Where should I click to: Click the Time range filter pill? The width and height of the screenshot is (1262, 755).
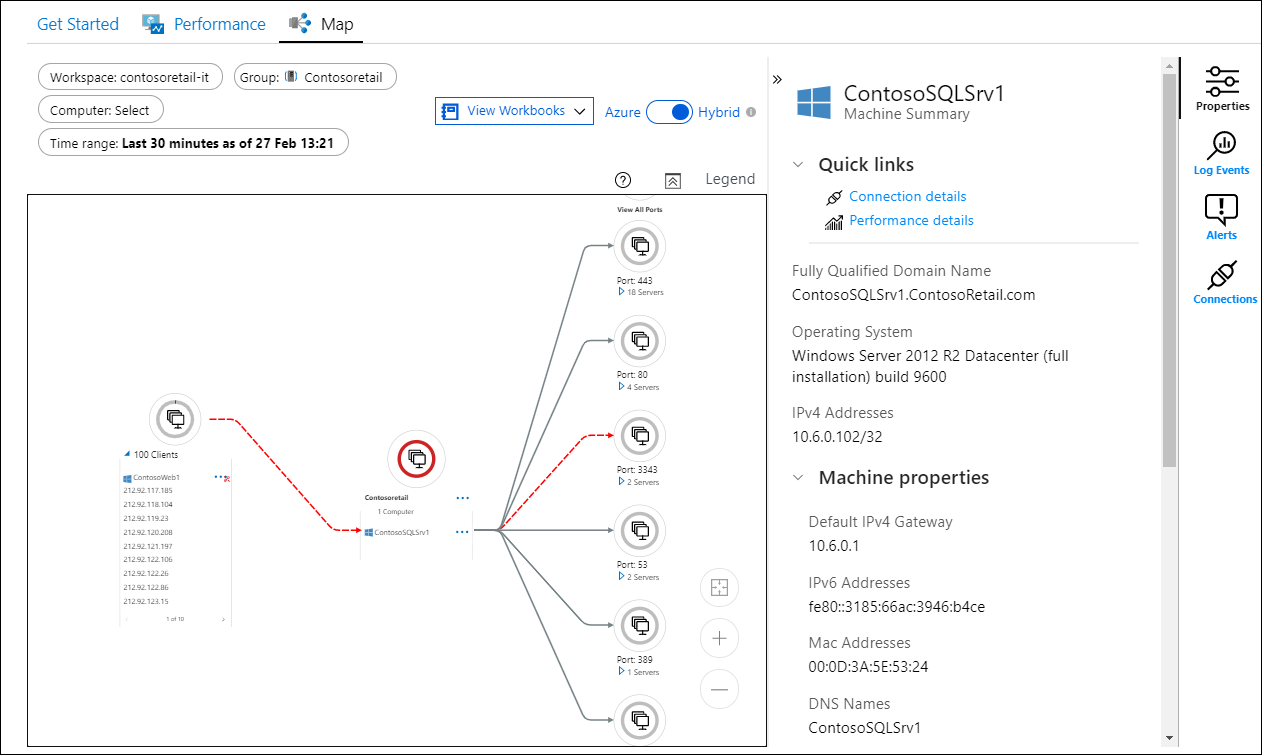click(x=193, y=143)
